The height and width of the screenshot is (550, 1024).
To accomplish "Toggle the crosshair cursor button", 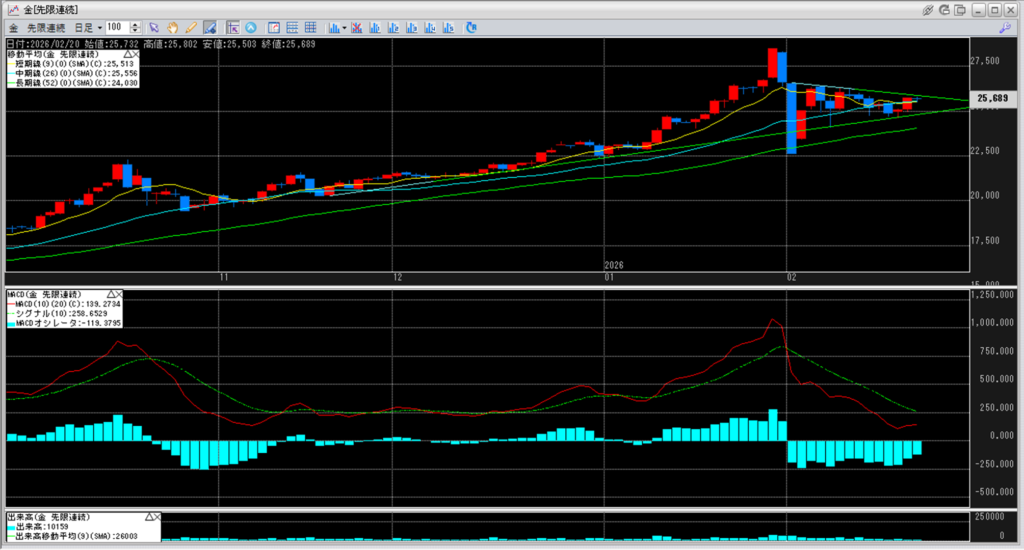I will [x=231, y=27].
